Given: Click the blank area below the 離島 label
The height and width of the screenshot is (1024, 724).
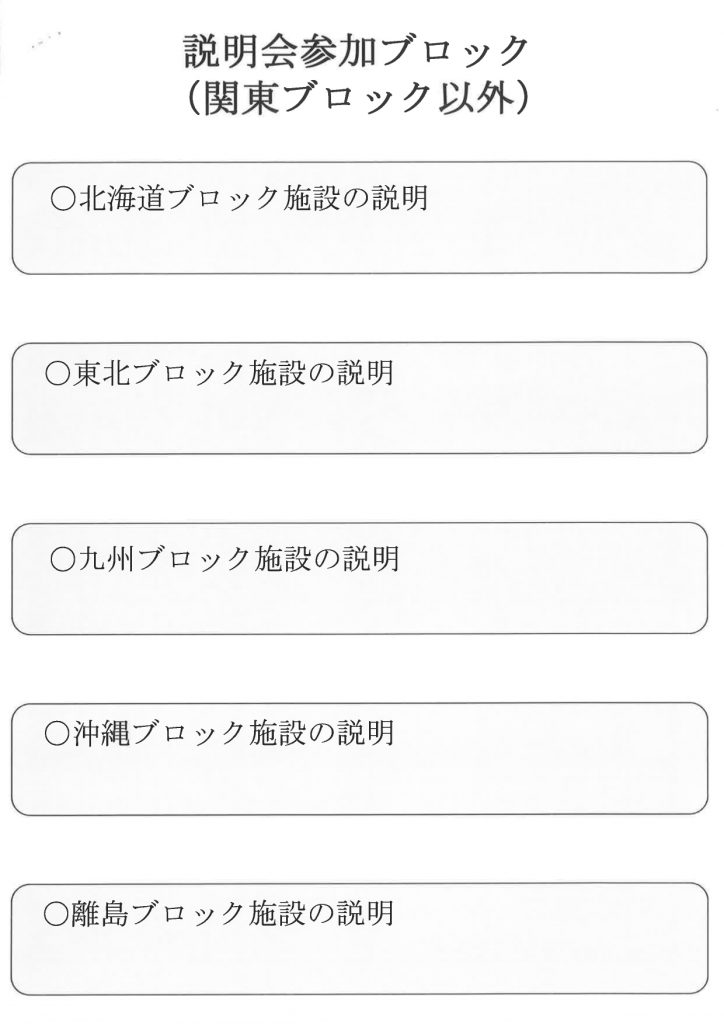Looking at the screenshot, I should (x=359, y=960).
